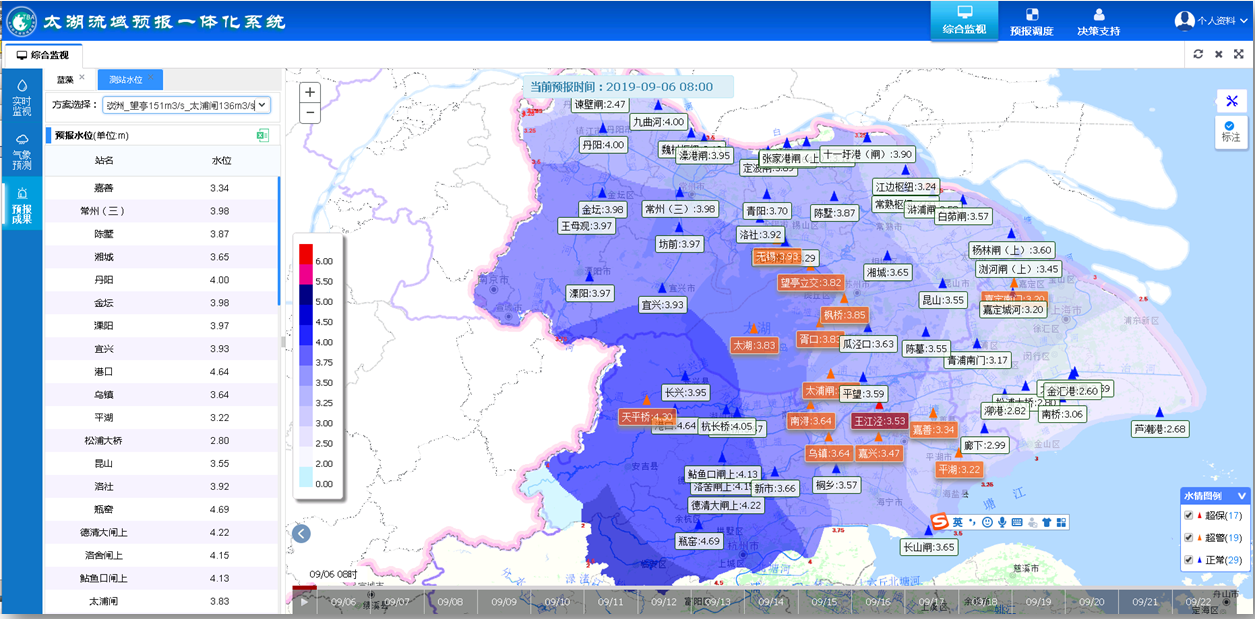Toggle the 标注 label option
The width and height of the screenshot is (1255, 619).
coord(1230,130)
